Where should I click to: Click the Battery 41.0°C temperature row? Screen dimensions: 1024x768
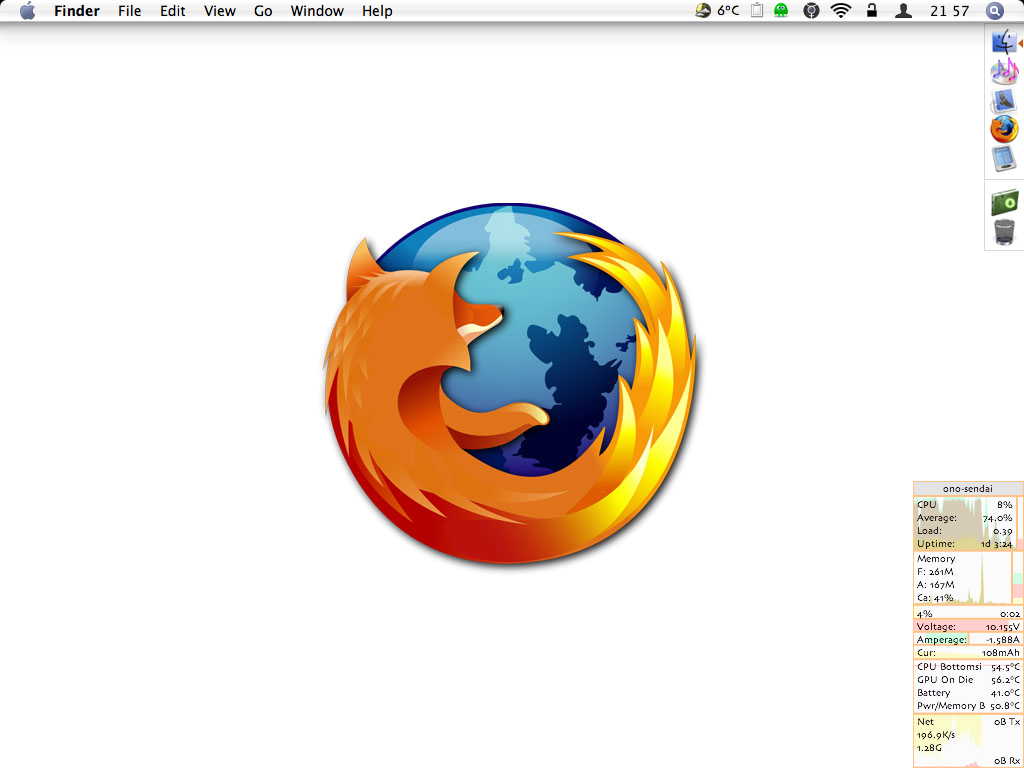point(968,694)
